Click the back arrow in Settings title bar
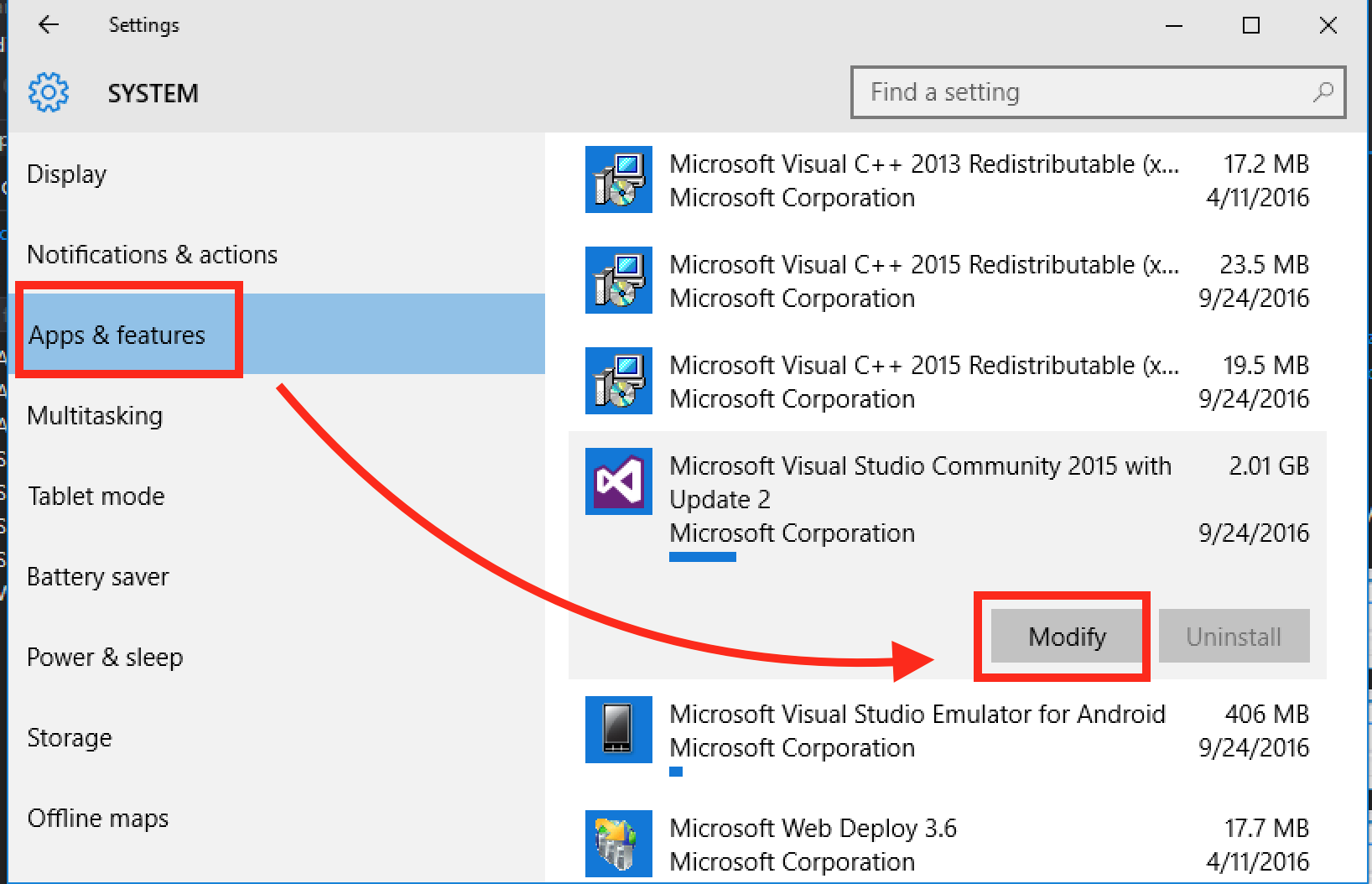The height and width of the screenshot is (884, 1372). (49, 25)
